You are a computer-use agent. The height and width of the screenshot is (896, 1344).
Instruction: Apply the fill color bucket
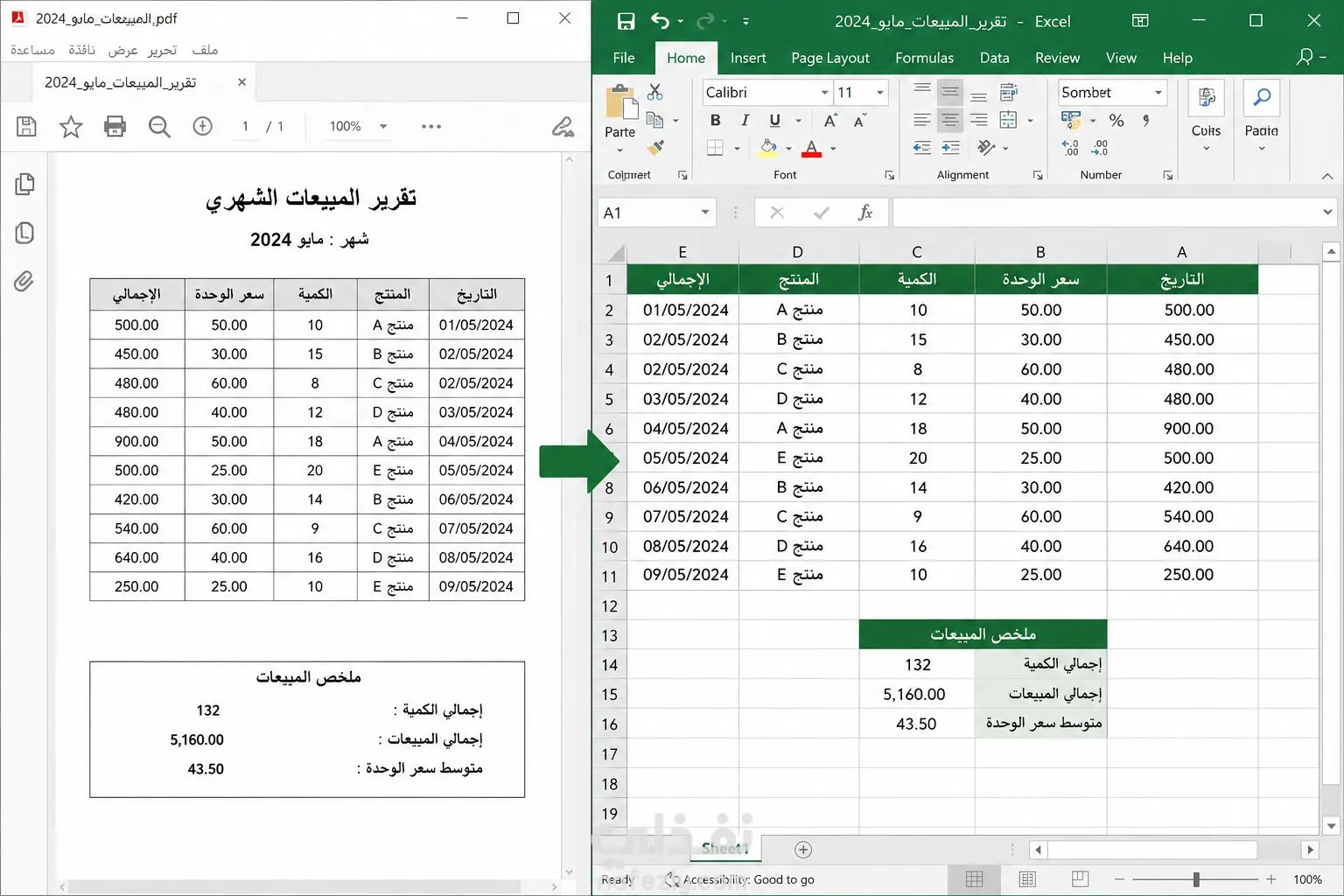(768, 148)
